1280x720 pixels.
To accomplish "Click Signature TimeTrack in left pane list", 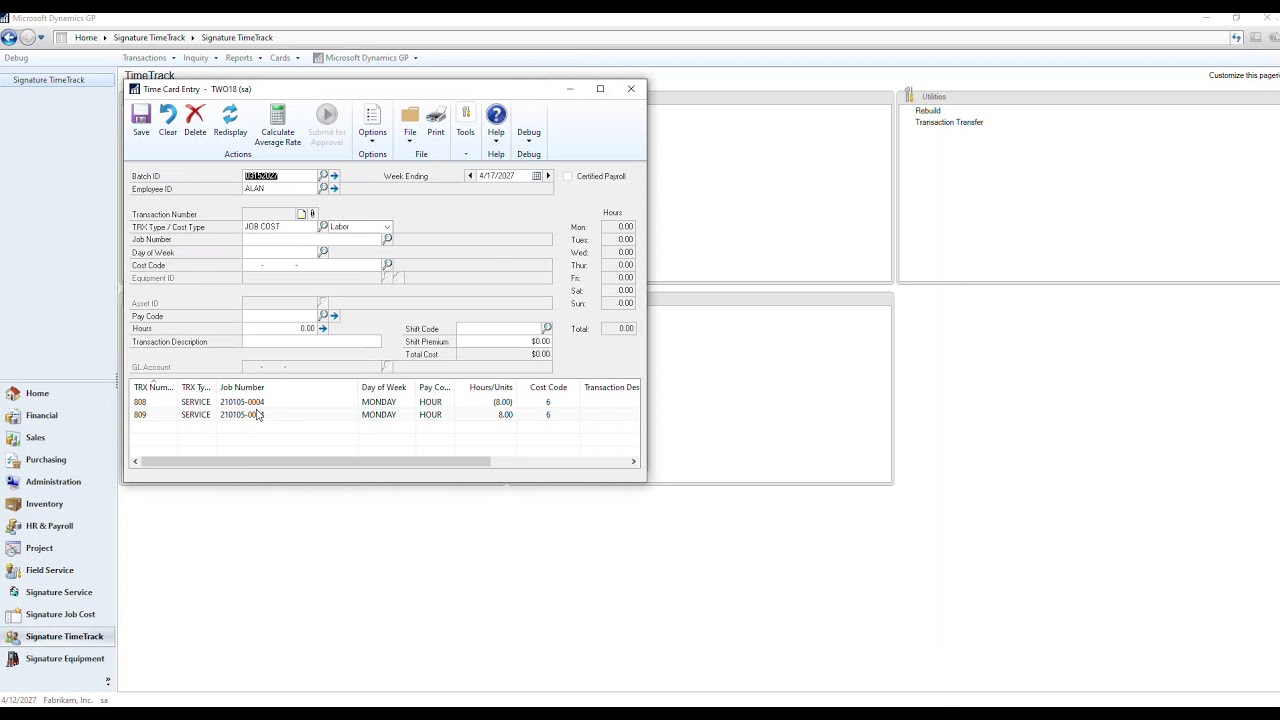I will [x=49, y=80].
